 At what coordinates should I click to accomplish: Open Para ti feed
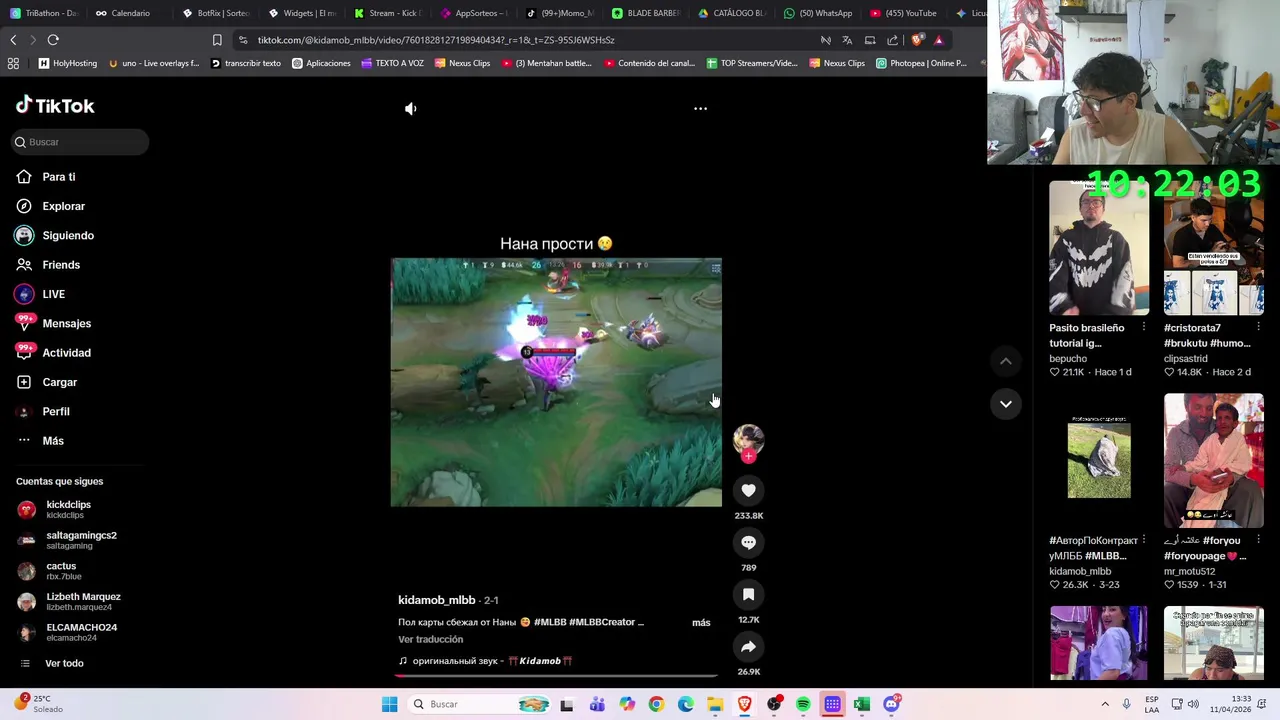coord(58,177)
